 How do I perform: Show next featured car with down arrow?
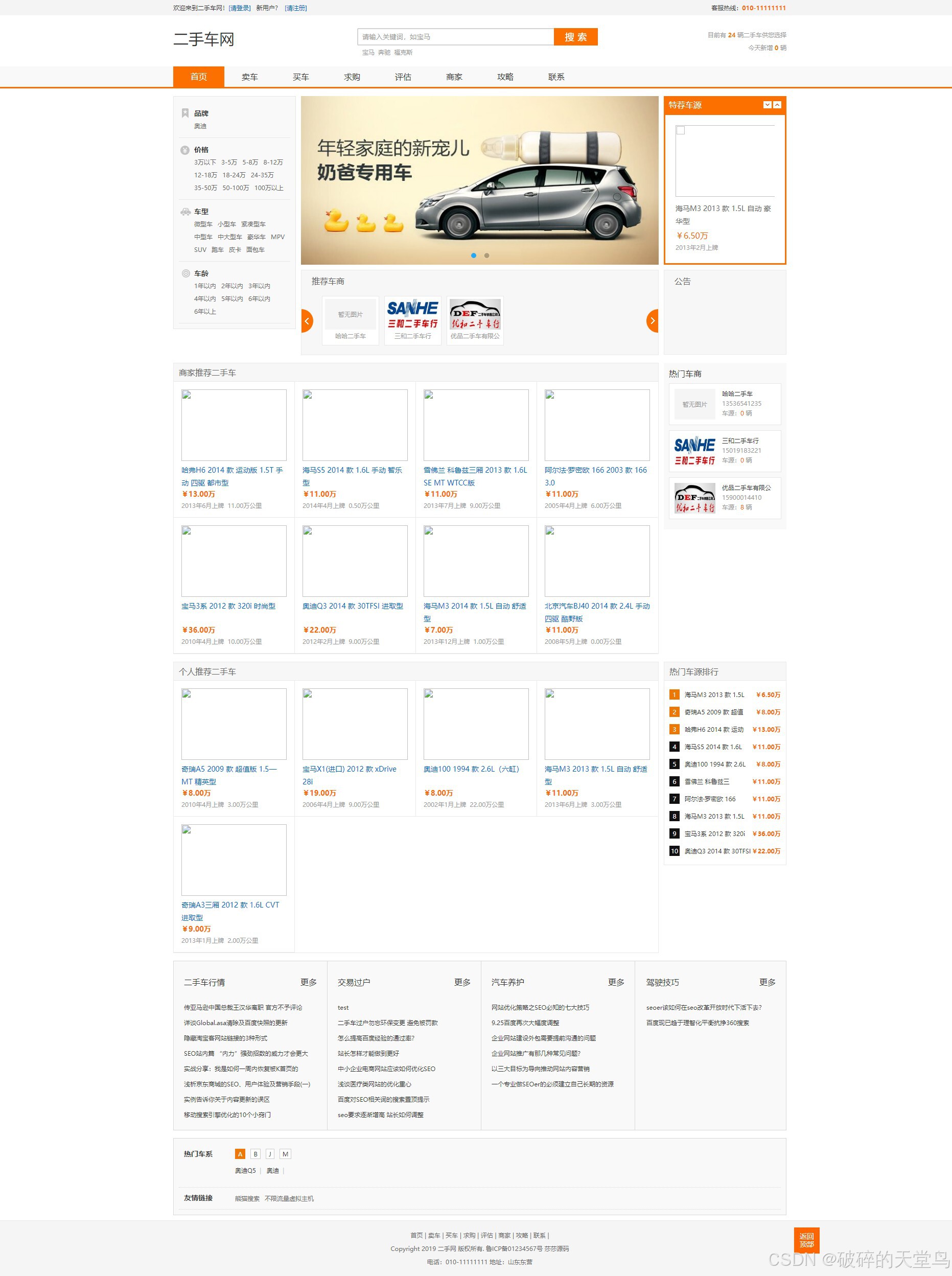(x=767, y=105)
